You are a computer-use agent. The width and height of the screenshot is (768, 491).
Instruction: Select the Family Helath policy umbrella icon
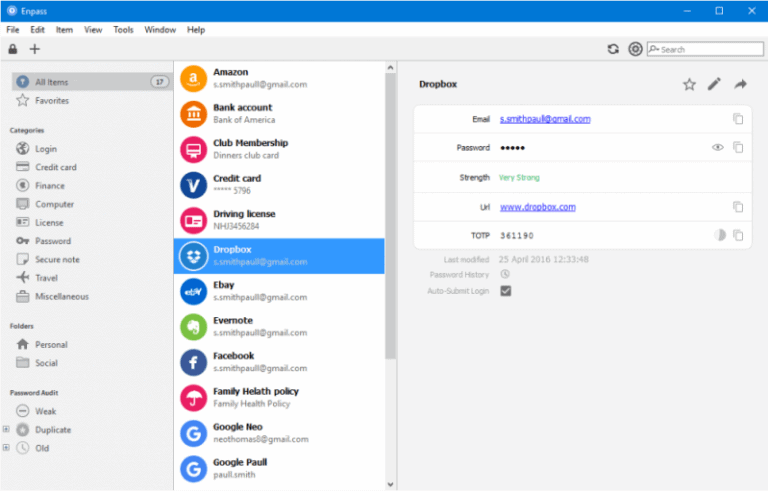tap(193, 398)
